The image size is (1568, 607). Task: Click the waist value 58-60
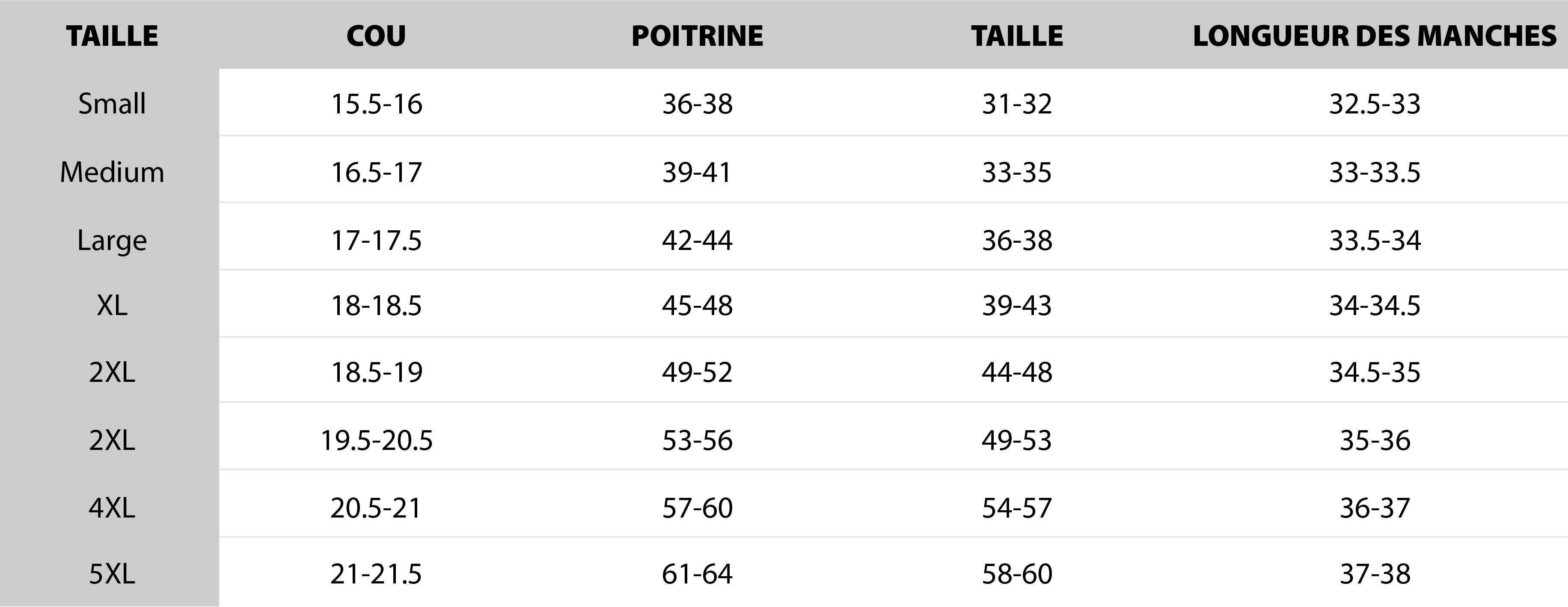point(1016,574)
